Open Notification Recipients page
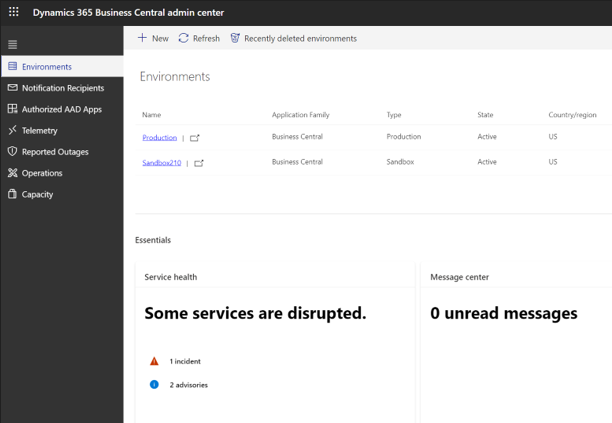 tap(62, 88)
